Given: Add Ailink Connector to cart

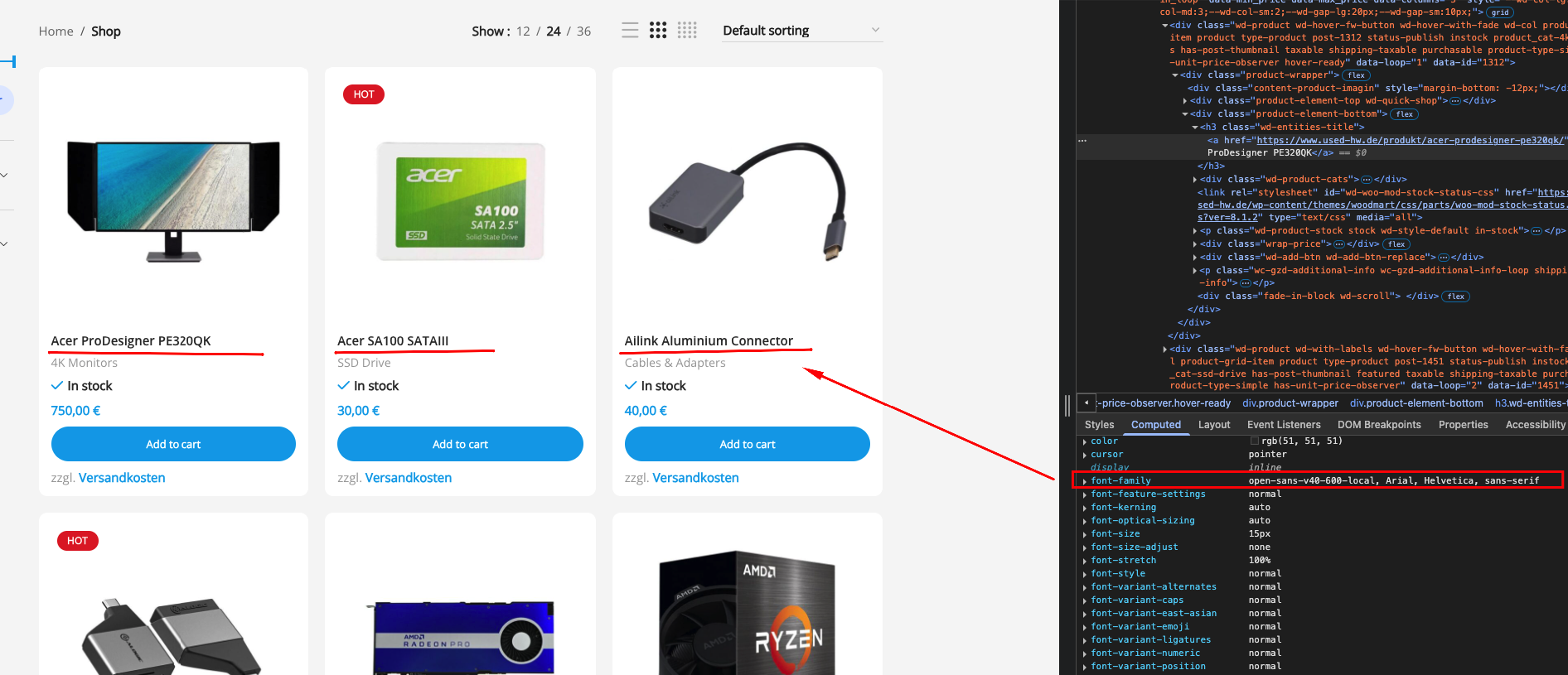Looking at the screenshot, I should coord(748,444).
